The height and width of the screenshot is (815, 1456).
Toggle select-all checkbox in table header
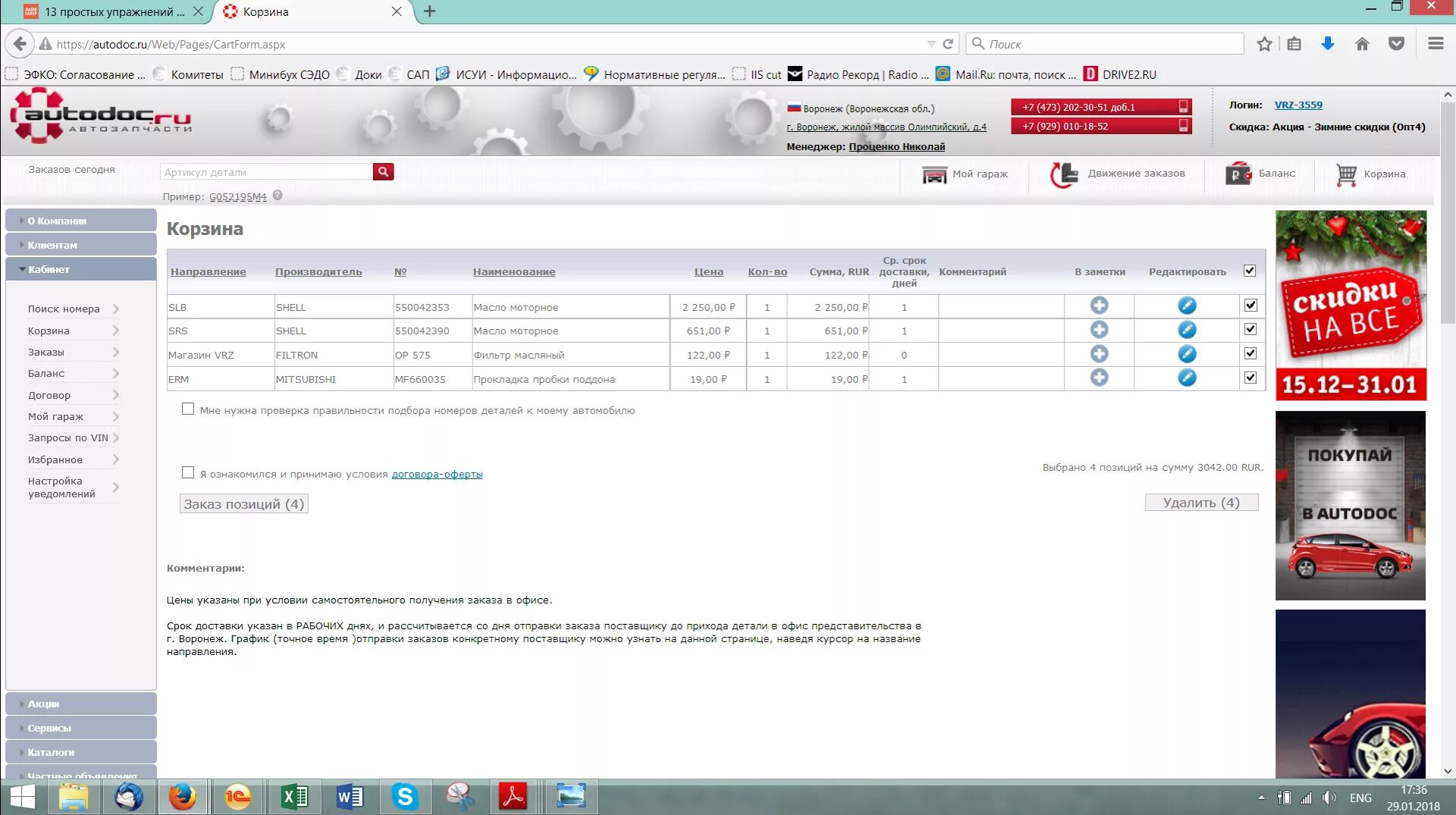tap(1250, 271)
